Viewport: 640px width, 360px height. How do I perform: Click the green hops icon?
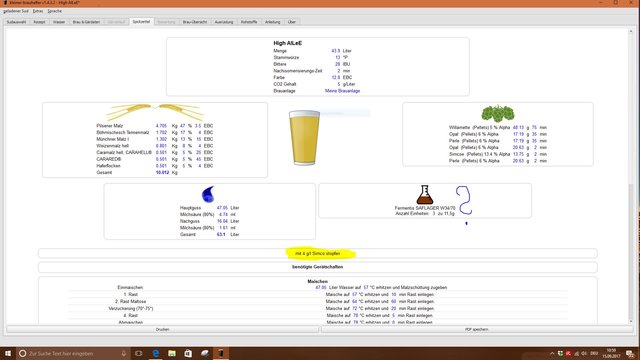click(498, 113)
